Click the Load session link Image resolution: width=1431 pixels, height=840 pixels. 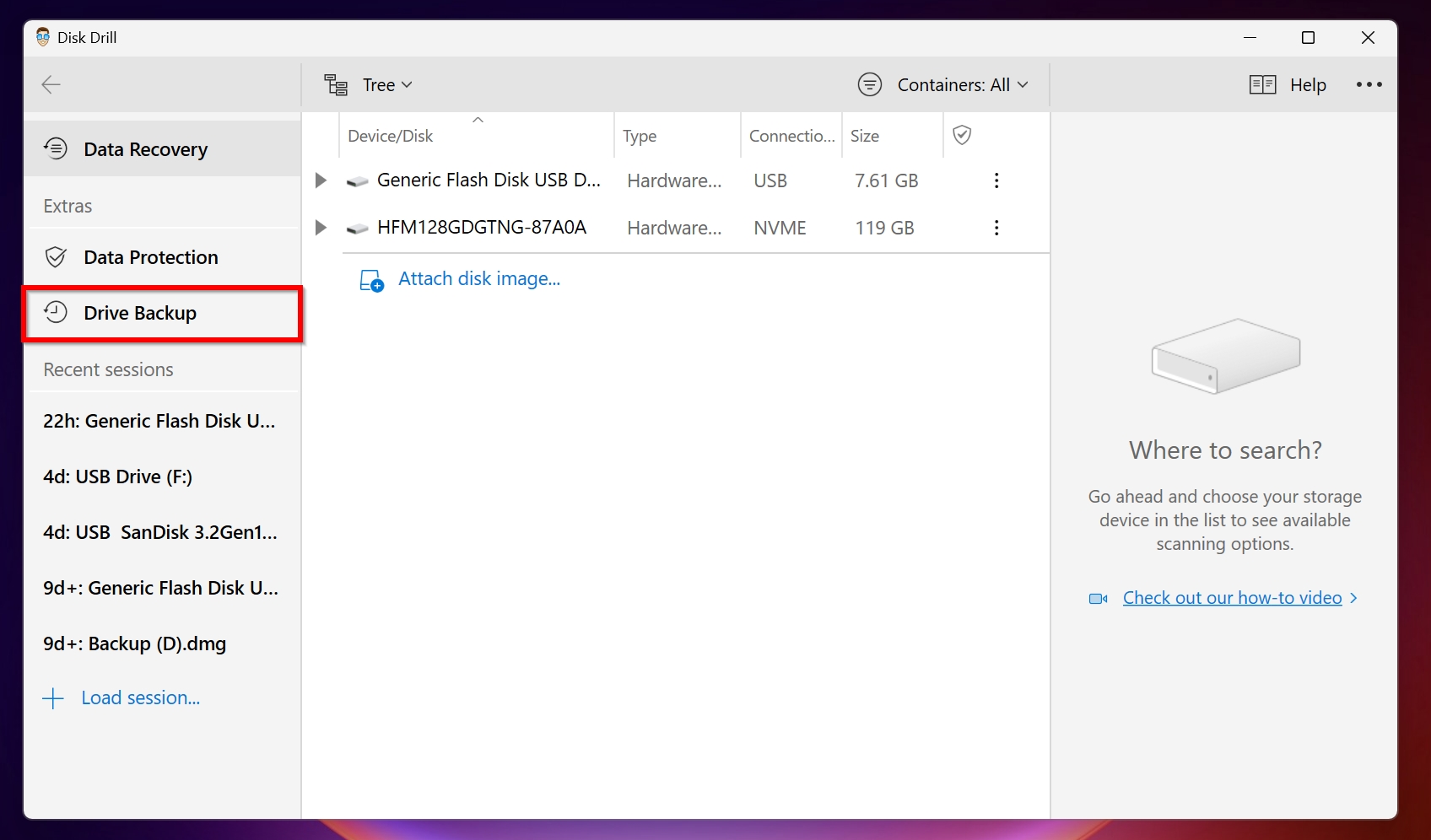click(x=141, y=697)
